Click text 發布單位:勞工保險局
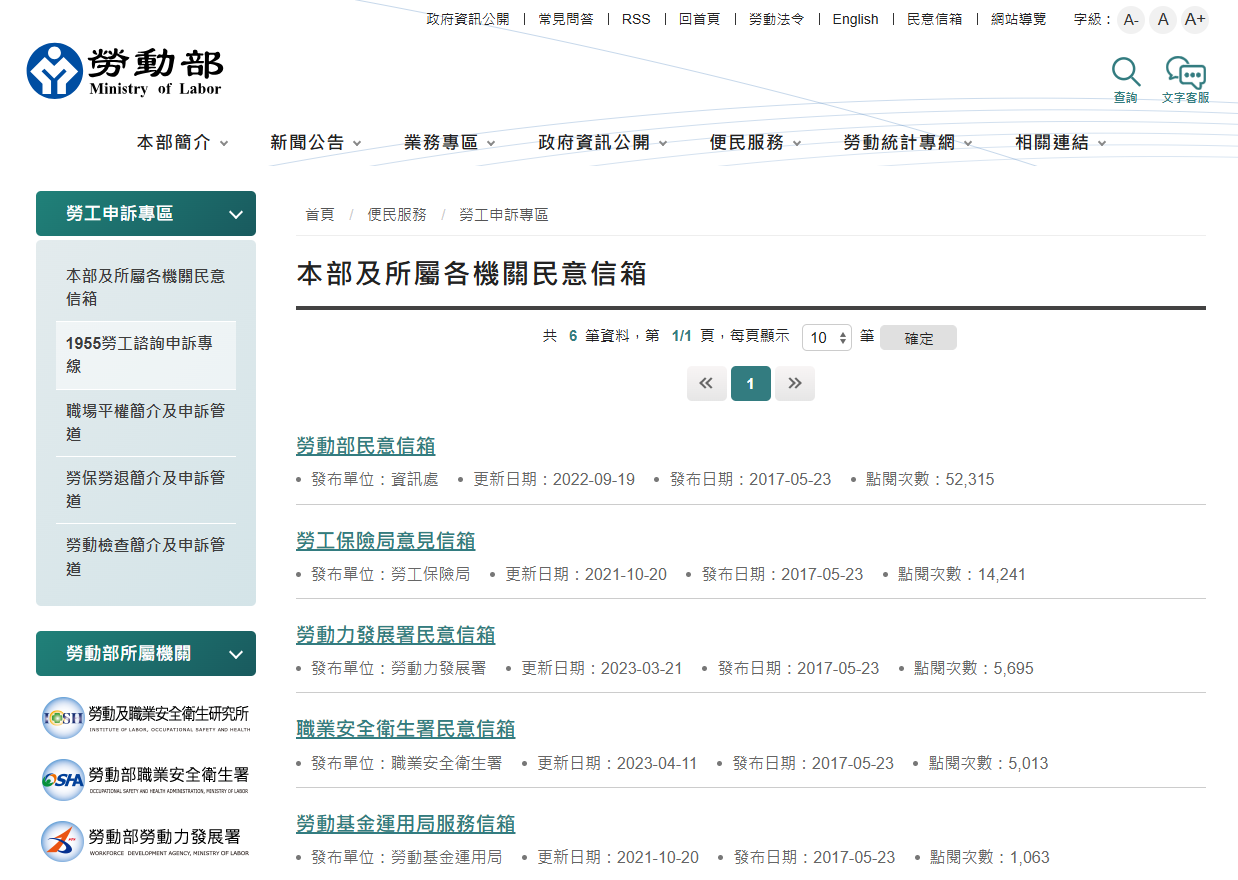The image size is (1238, 880). [390, 575]
